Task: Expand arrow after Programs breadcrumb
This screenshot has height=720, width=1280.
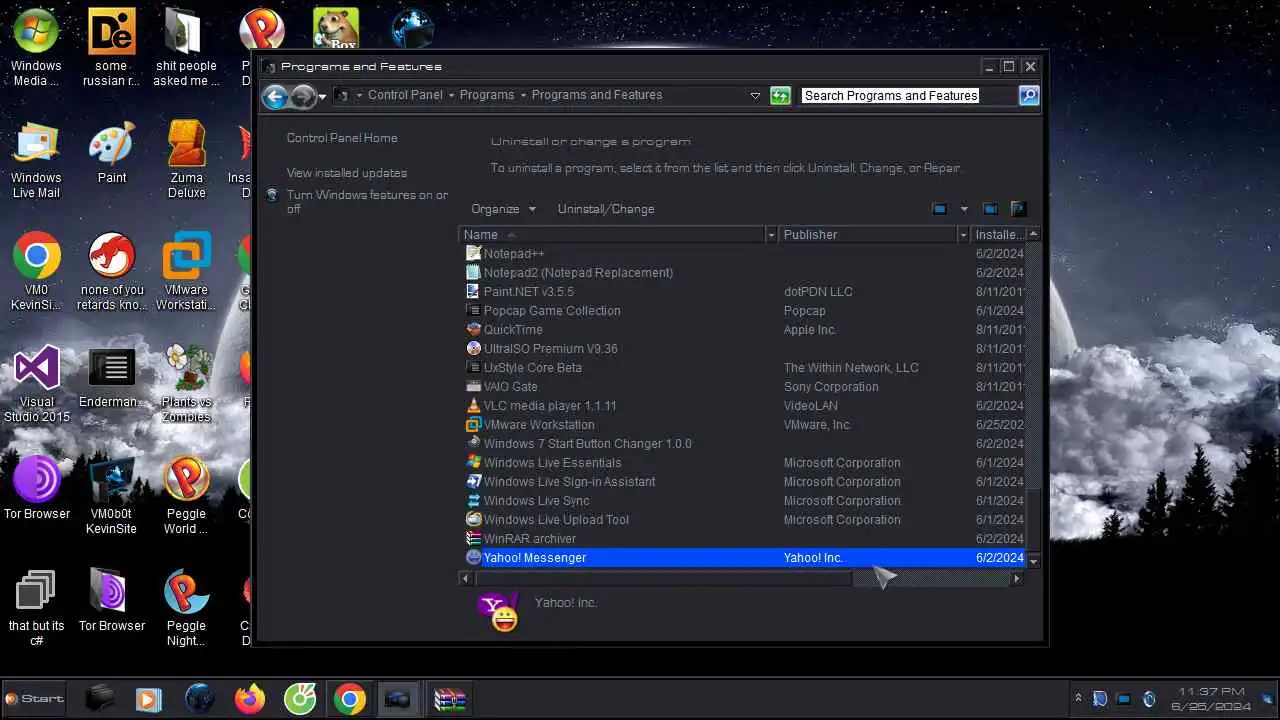Action: pos(523,96)
